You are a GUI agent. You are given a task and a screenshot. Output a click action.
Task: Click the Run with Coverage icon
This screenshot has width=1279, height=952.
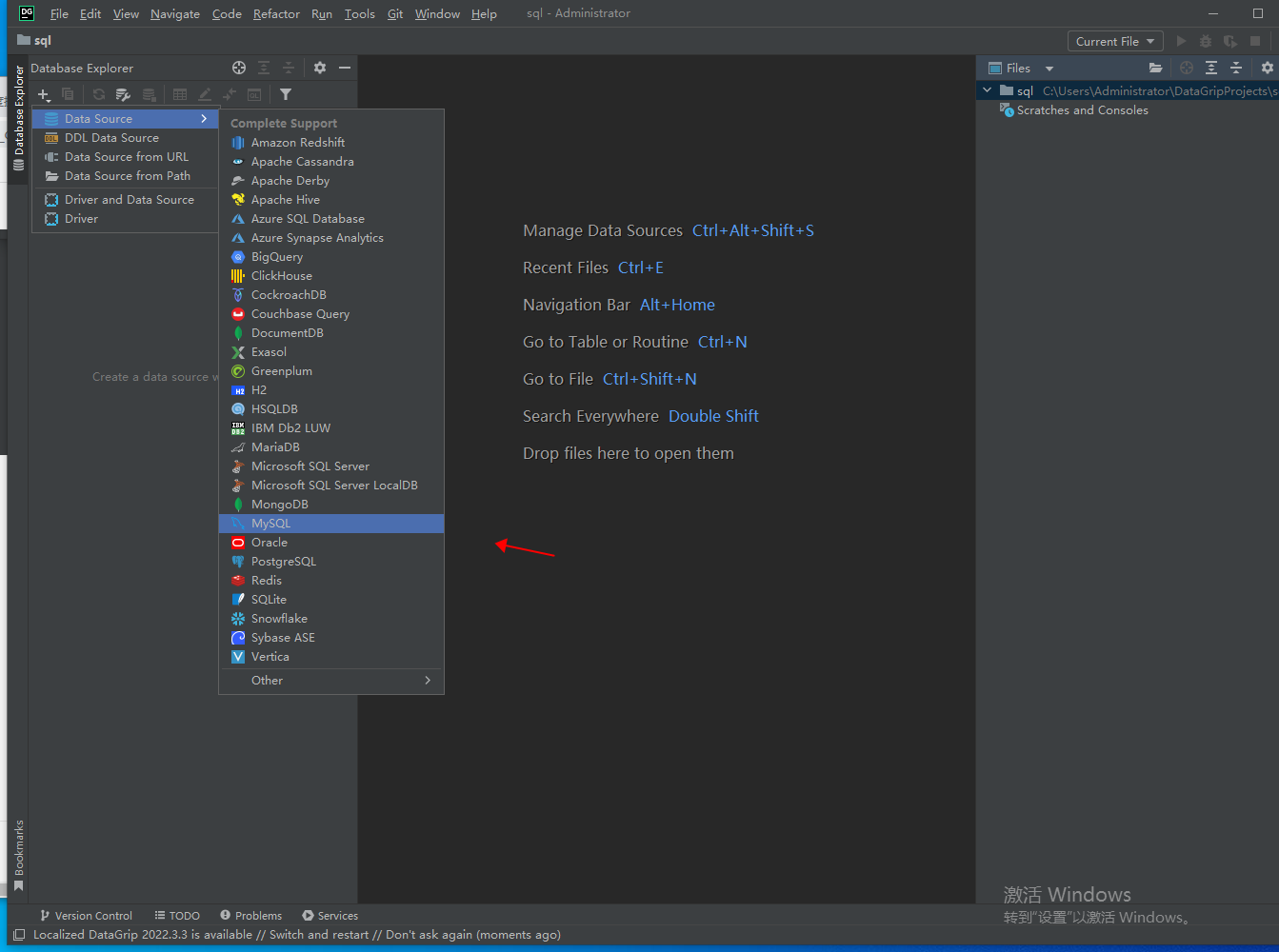1230,41
